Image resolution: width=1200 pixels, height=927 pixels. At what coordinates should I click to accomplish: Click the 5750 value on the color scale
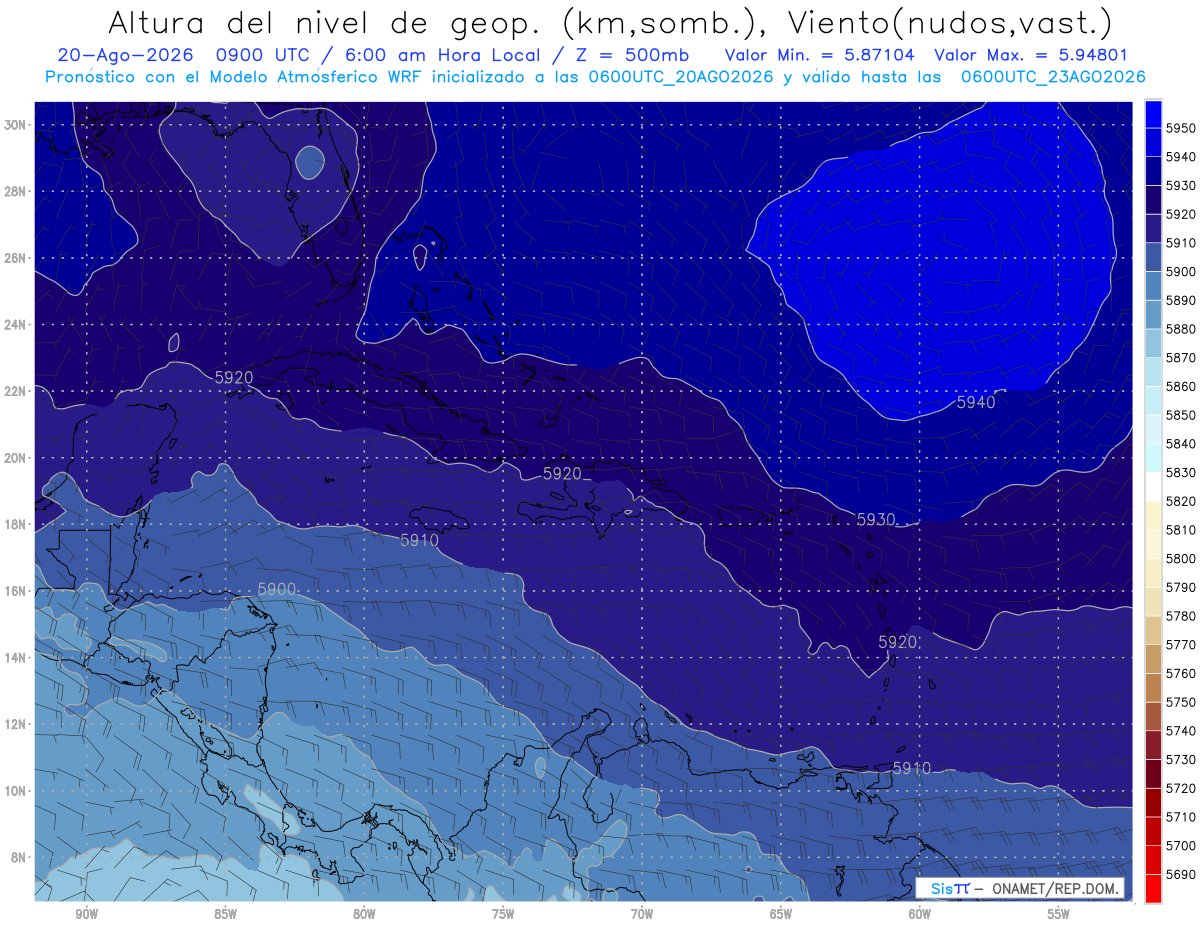point(1180,702)
